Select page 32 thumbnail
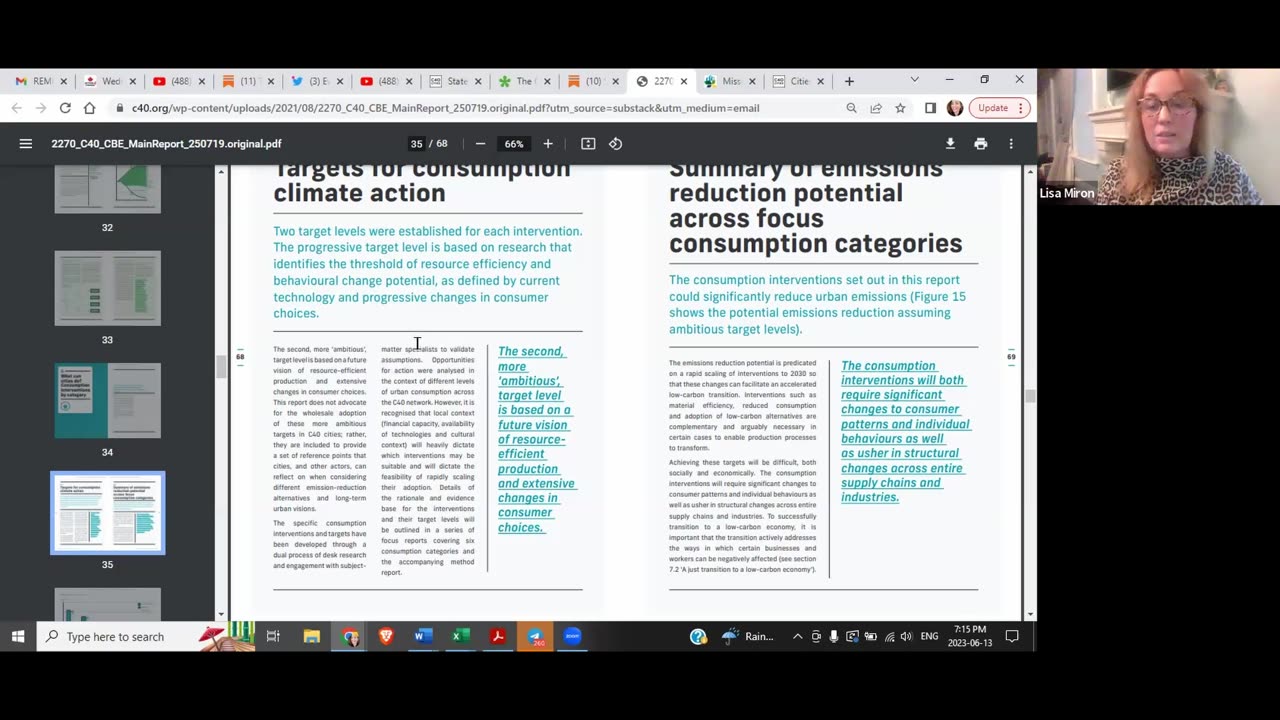 107,189
